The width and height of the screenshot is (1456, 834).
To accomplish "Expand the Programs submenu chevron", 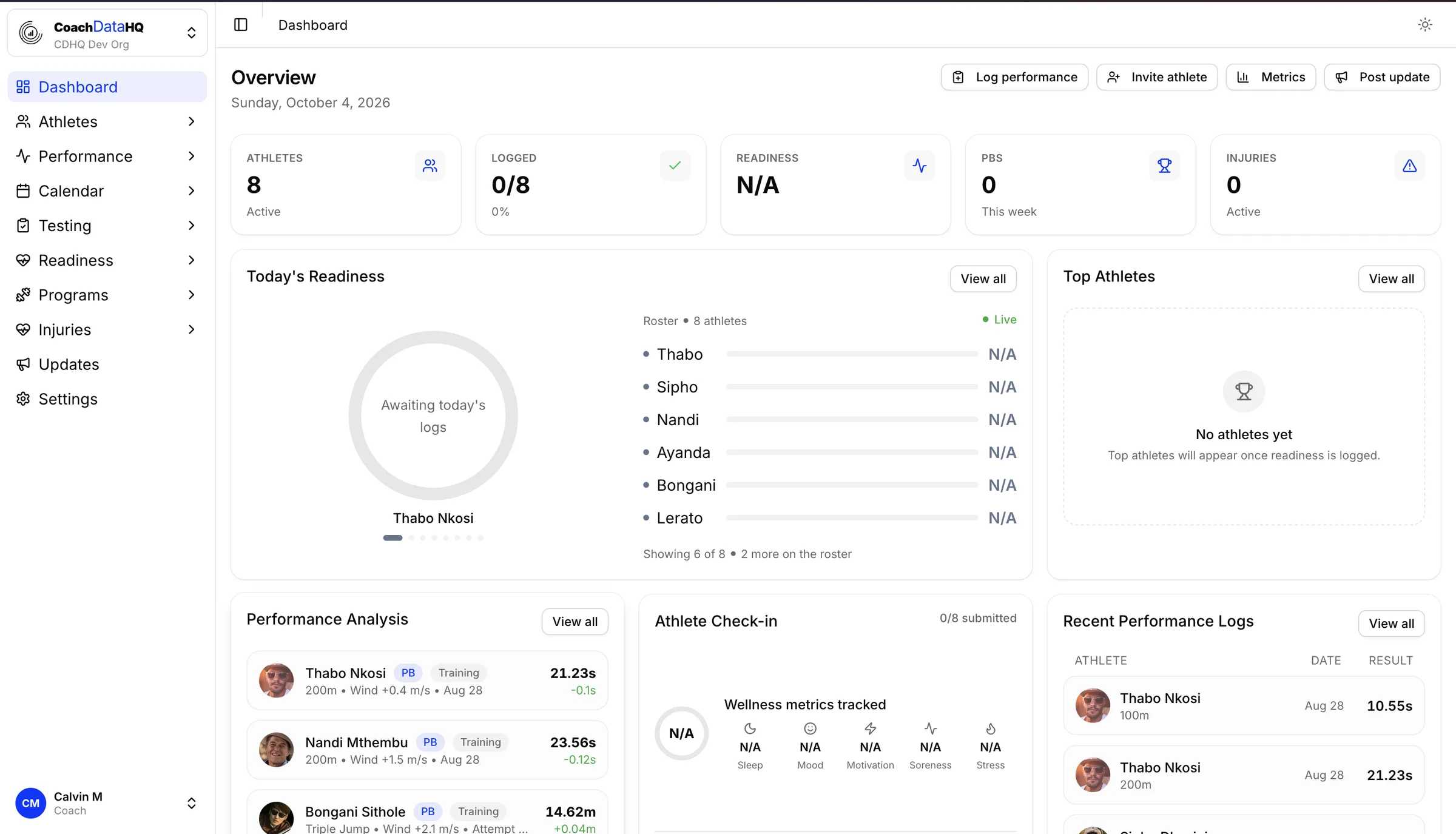I will point(192,294).
